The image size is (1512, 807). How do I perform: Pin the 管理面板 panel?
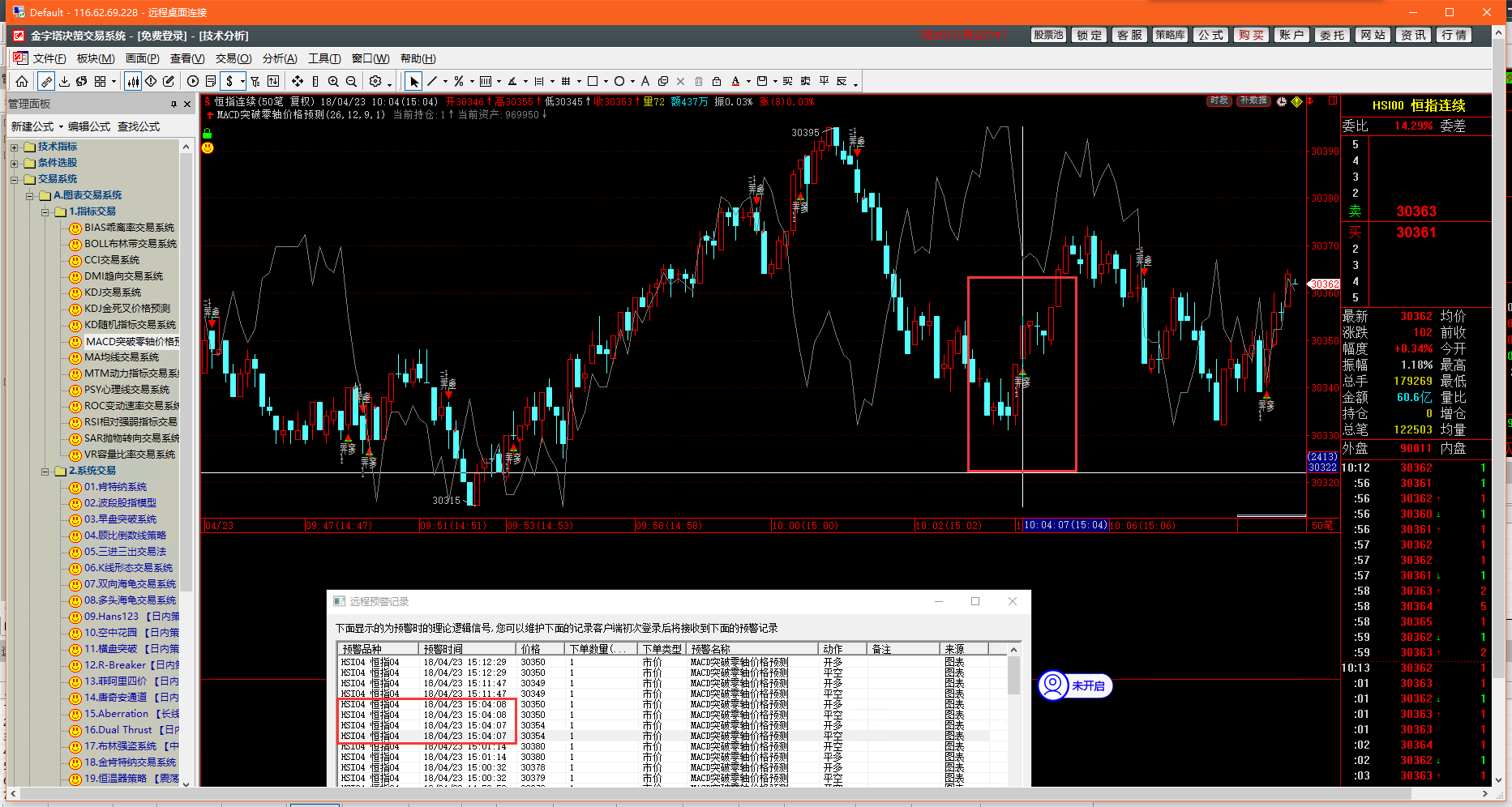[x=173, y=105]
